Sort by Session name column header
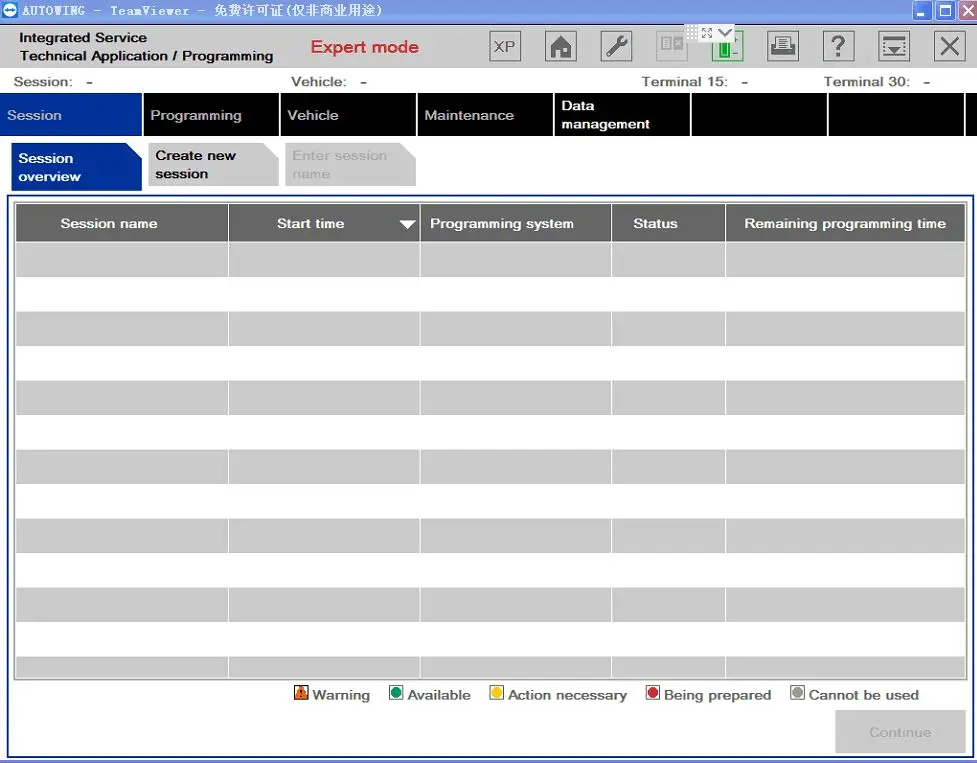This screenshot has height=763, width=977. pyautogui.click(x=122, y=223)
